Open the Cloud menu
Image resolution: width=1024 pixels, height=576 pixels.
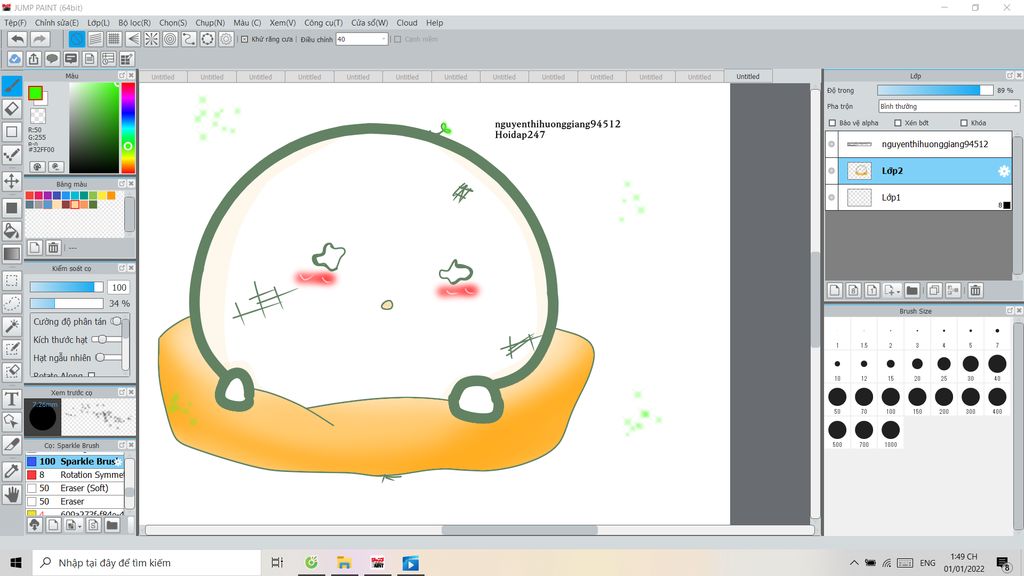pos(407,23)
